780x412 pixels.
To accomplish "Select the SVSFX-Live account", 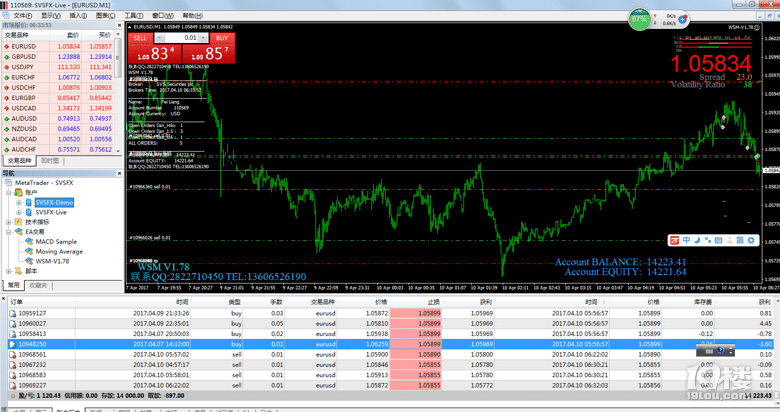I will click(51, 212).
